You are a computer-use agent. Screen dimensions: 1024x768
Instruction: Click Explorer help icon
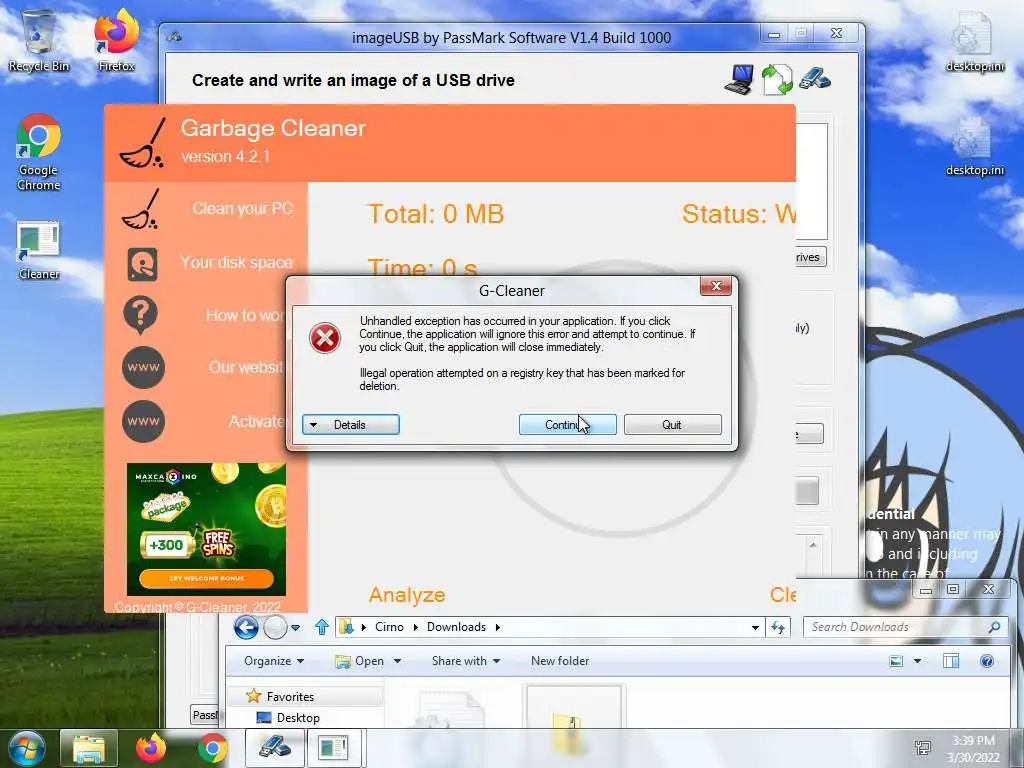click(987, 661)
